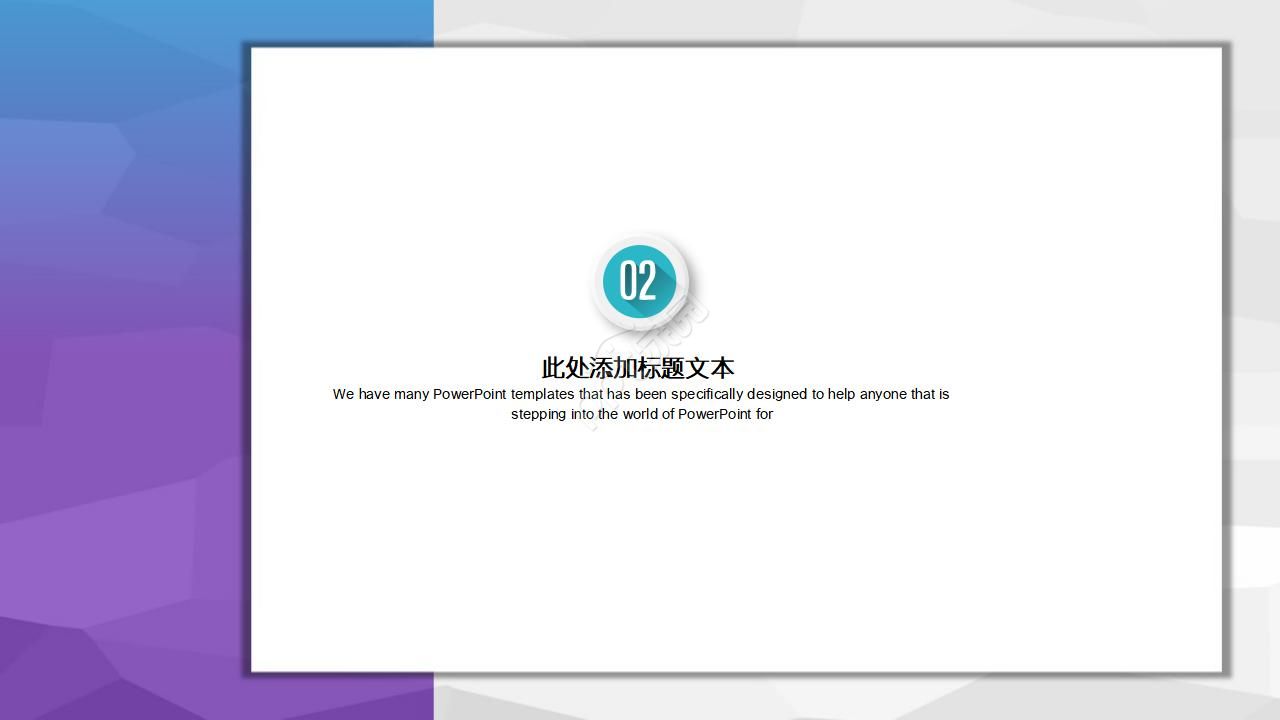Select the teal "02" circle badge
This screenshot has height=720, width=1280.
640,281
